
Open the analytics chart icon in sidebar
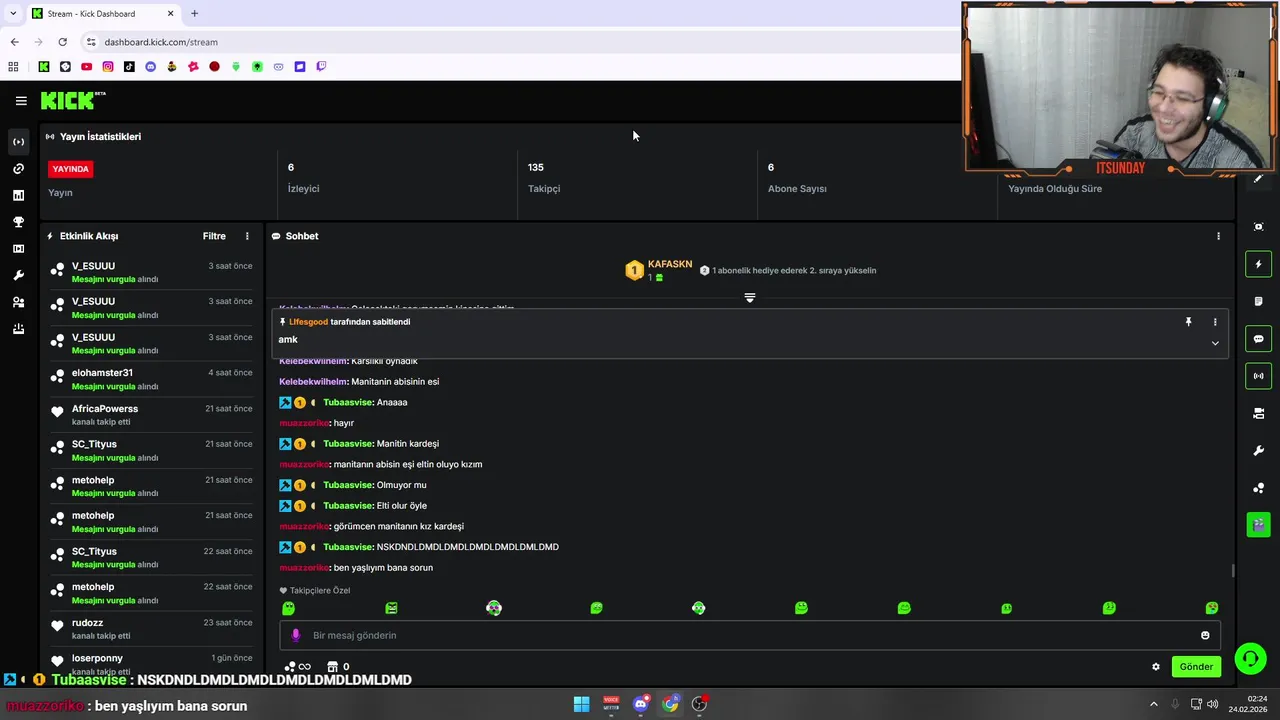pyautogui.click(x=18, y=196)
